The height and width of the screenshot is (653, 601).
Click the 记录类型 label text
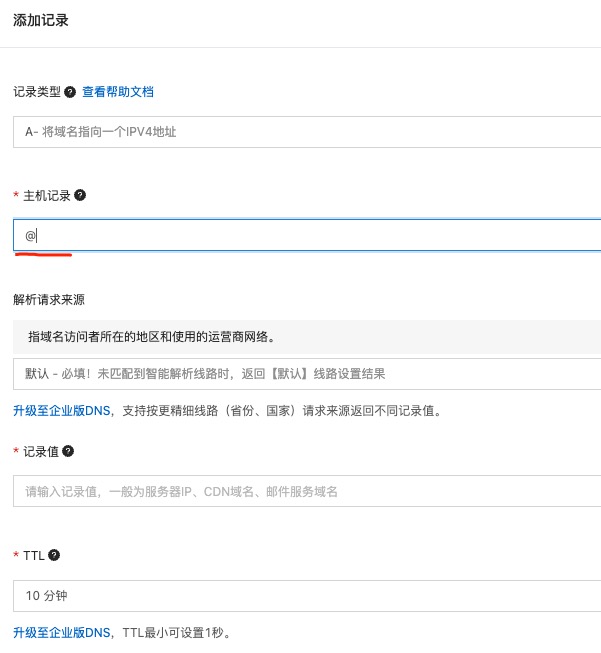tap(37, 92)
